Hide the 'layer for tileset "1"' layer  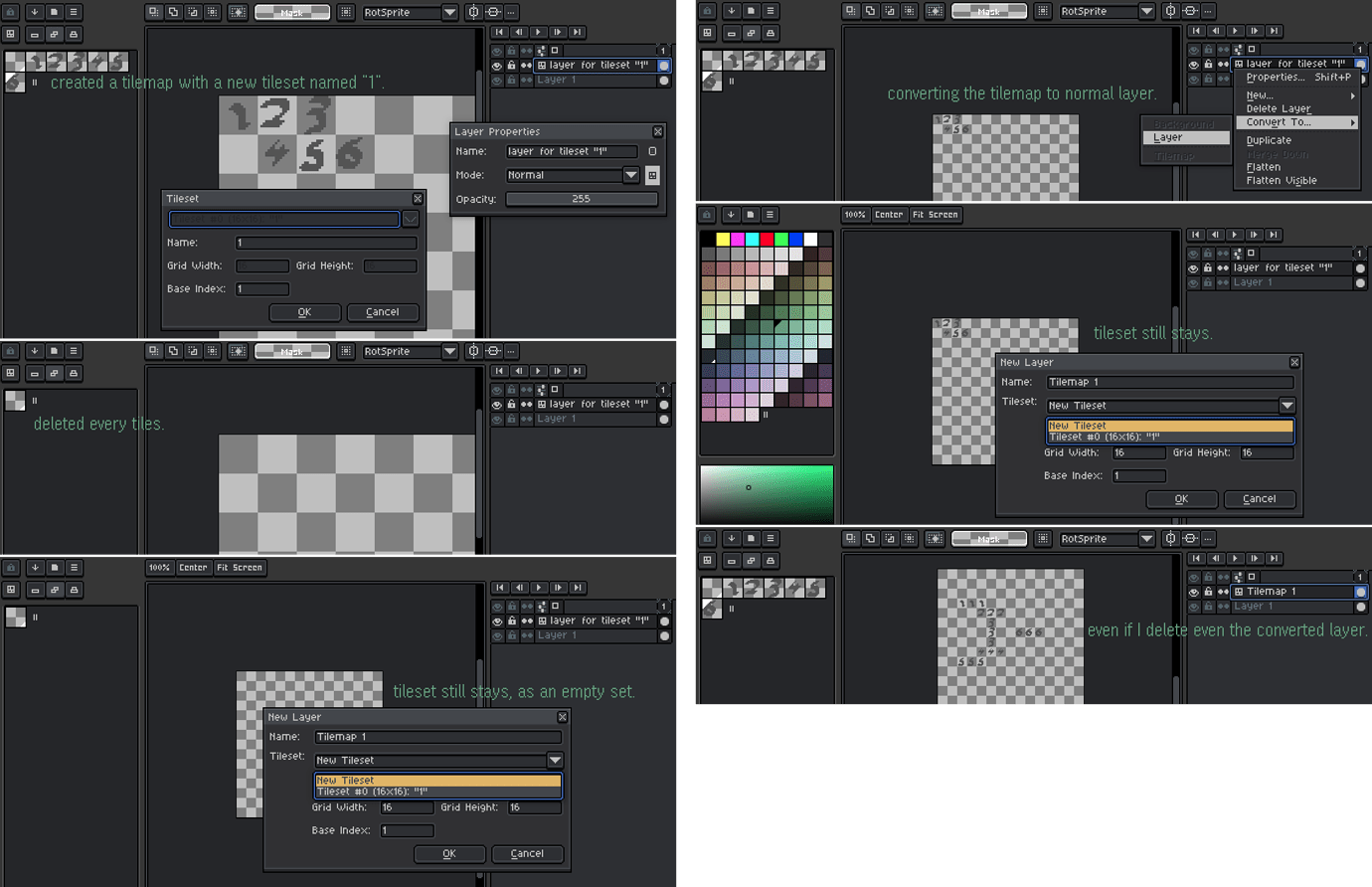click(497, 66)
